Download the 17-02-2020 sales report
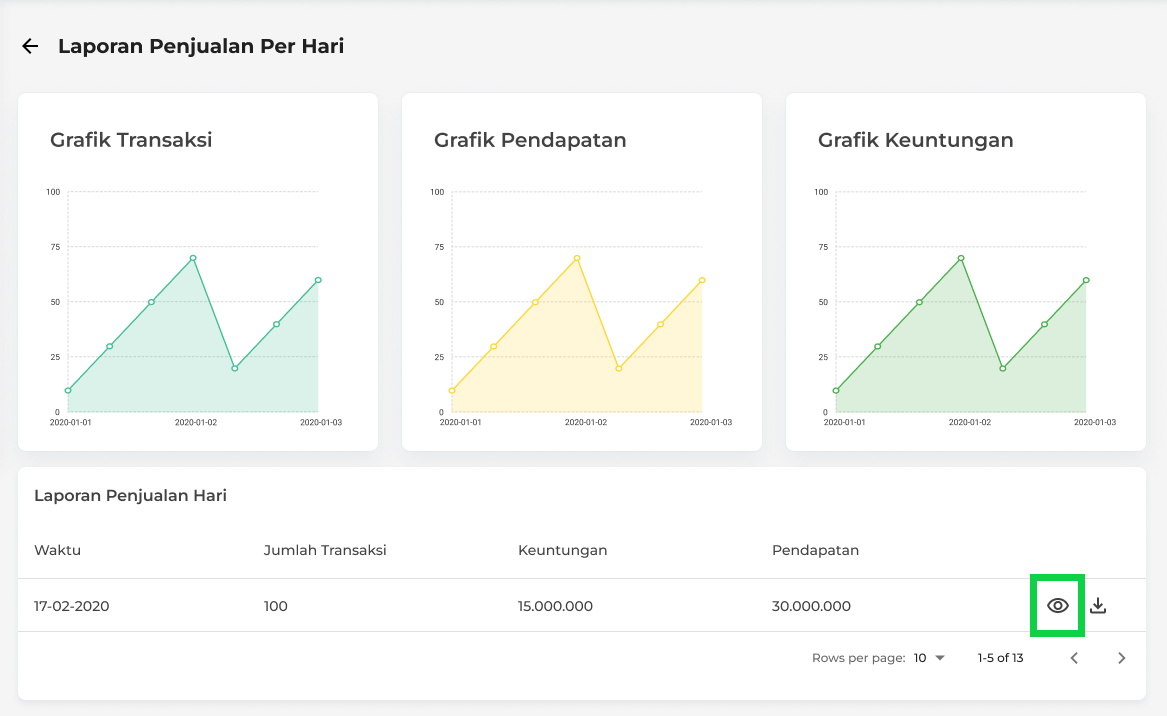Image resolution: width=1167 pixels, height=716 pixels. [1098, 605]
